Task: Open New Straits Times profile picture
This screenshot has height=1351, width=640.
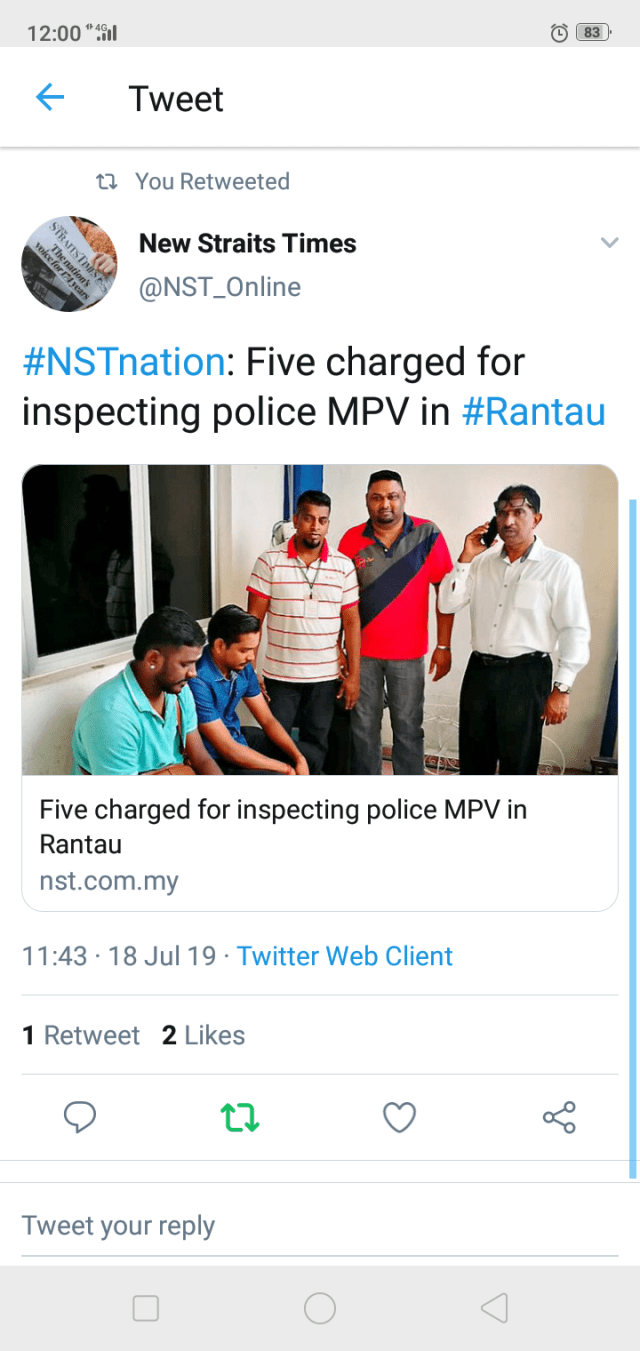Action: pyautogui.click(x=70, y=264)
